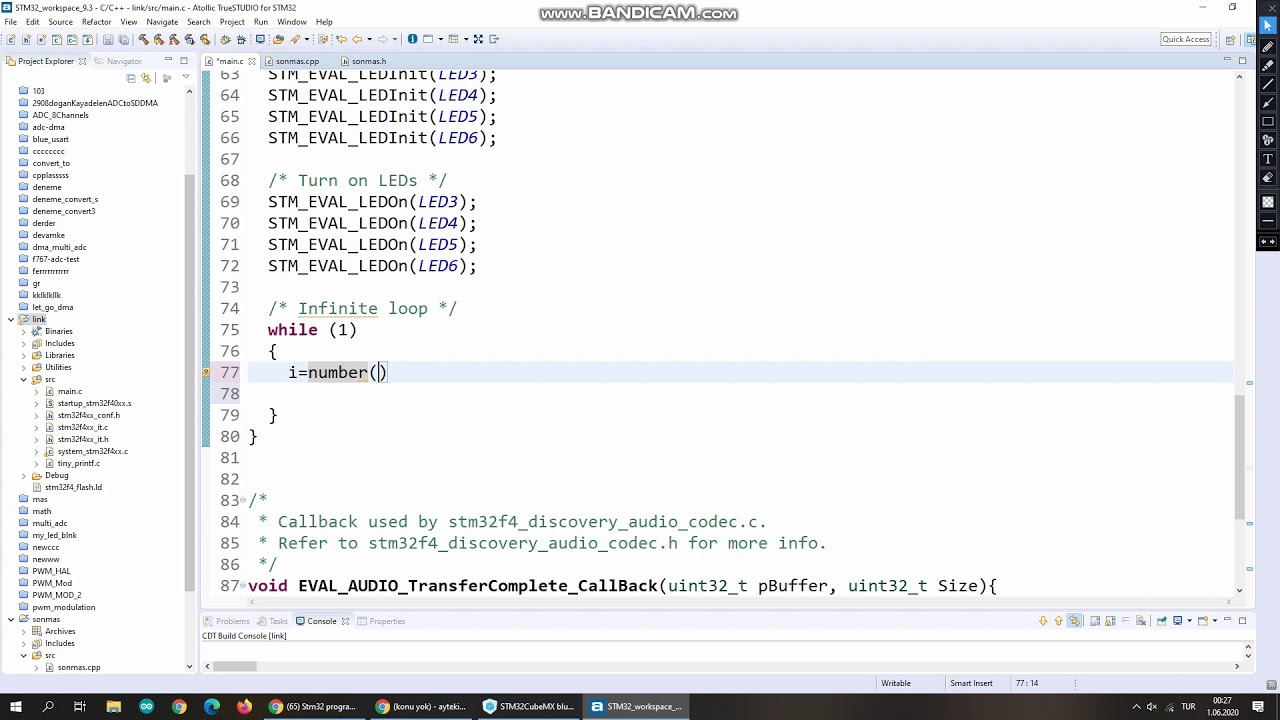Image resolution: width=1280 pixels, height=720 pixels.
Task: Expand the Libraries folder under link
Action: [x=24, y=355]
